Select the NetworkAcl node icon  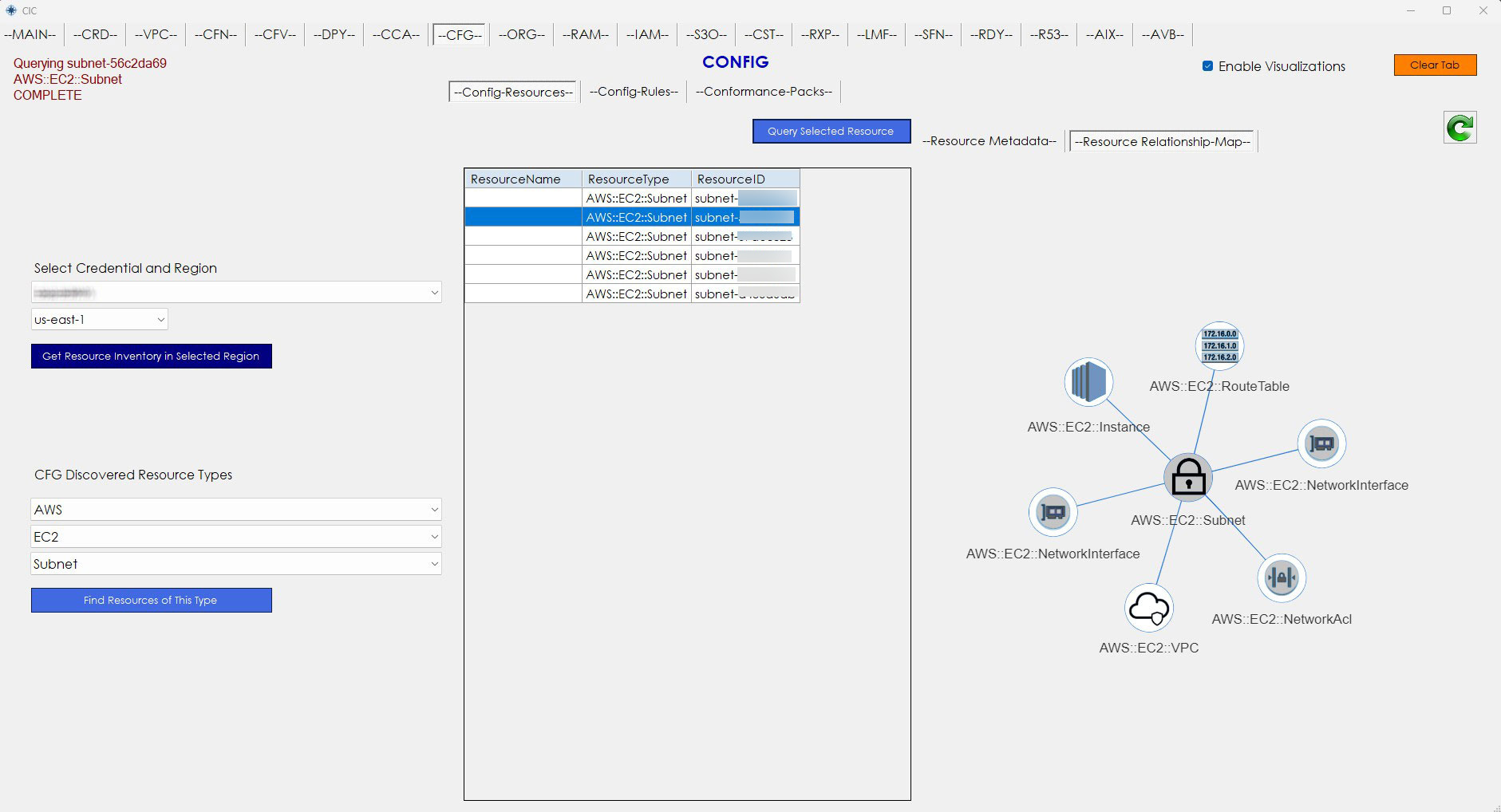click(1281, 577)
